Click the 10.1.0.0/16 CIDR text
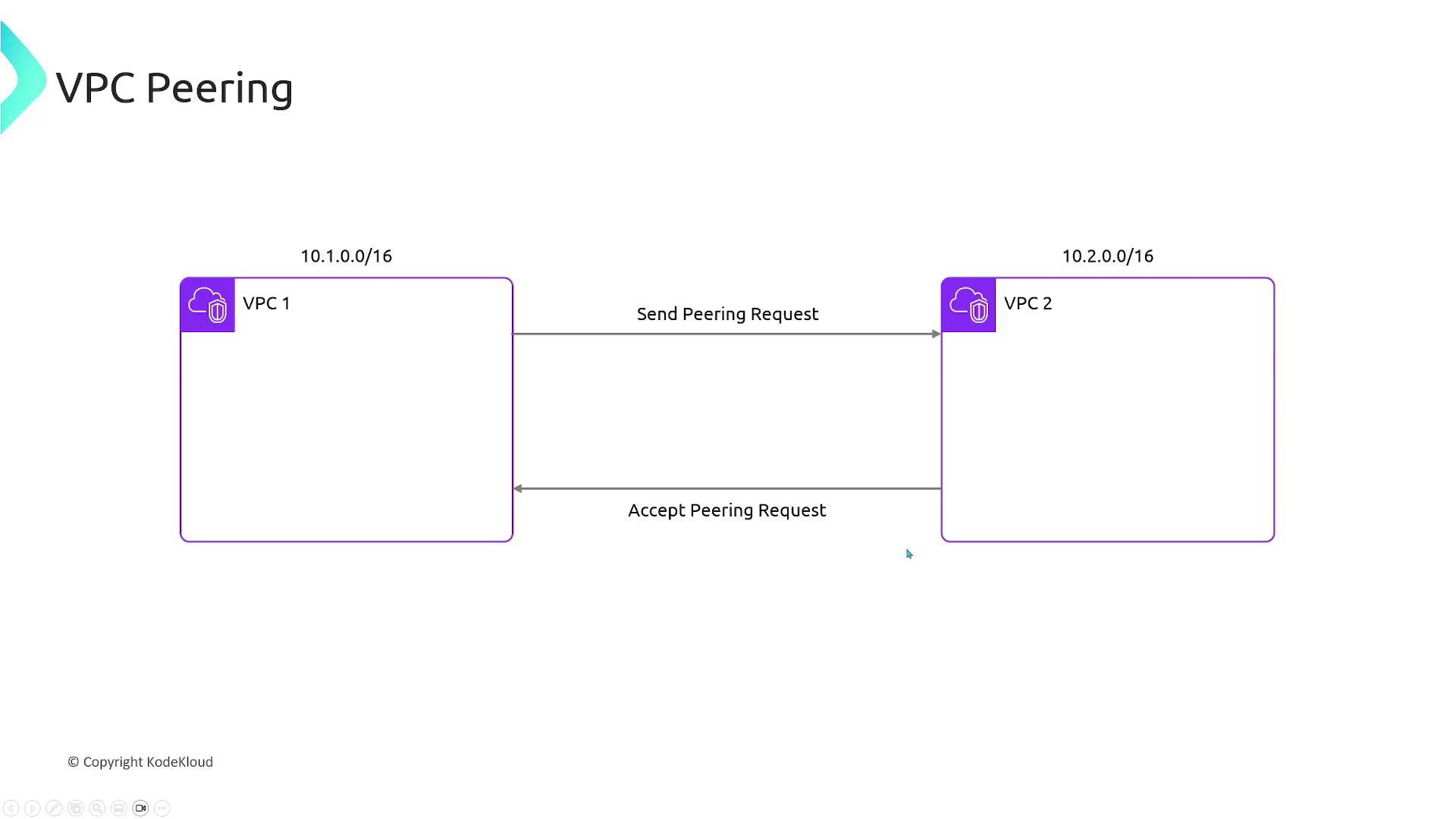Viewport: 1456px width, 819px height. pos(346,256)
